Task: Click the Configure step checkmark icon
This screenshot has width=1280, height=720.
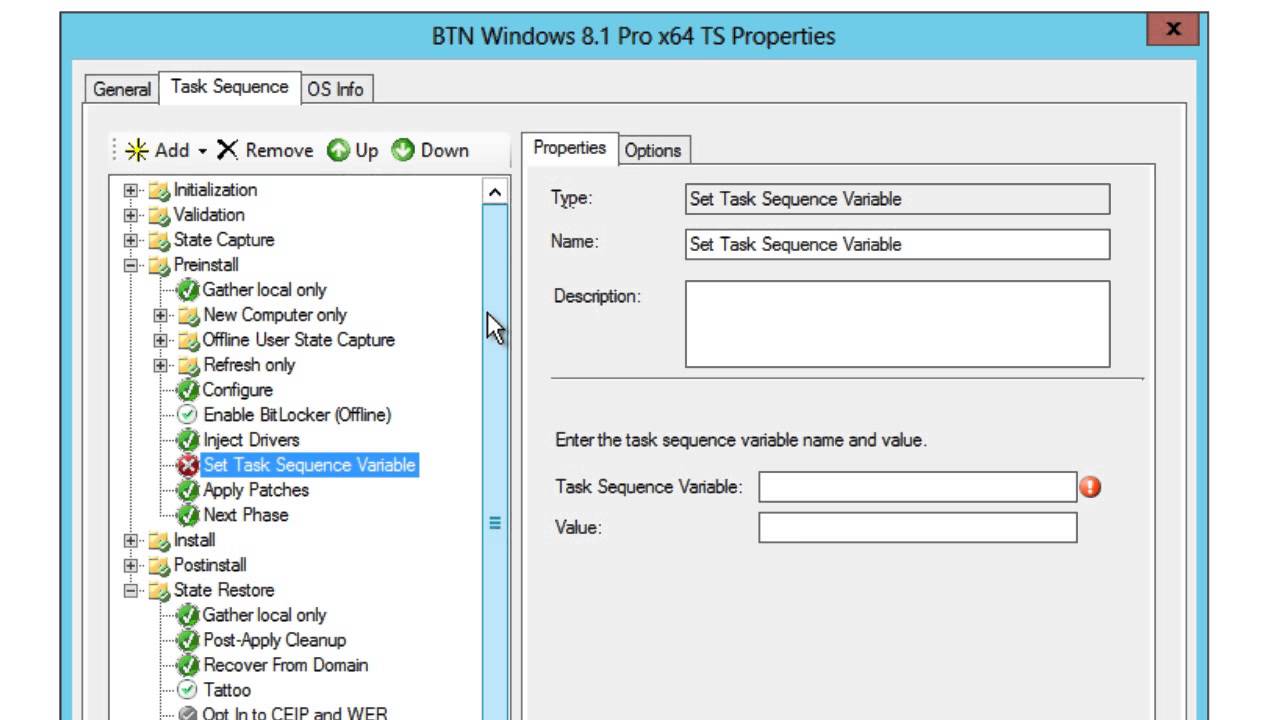Action: (188, 390)
